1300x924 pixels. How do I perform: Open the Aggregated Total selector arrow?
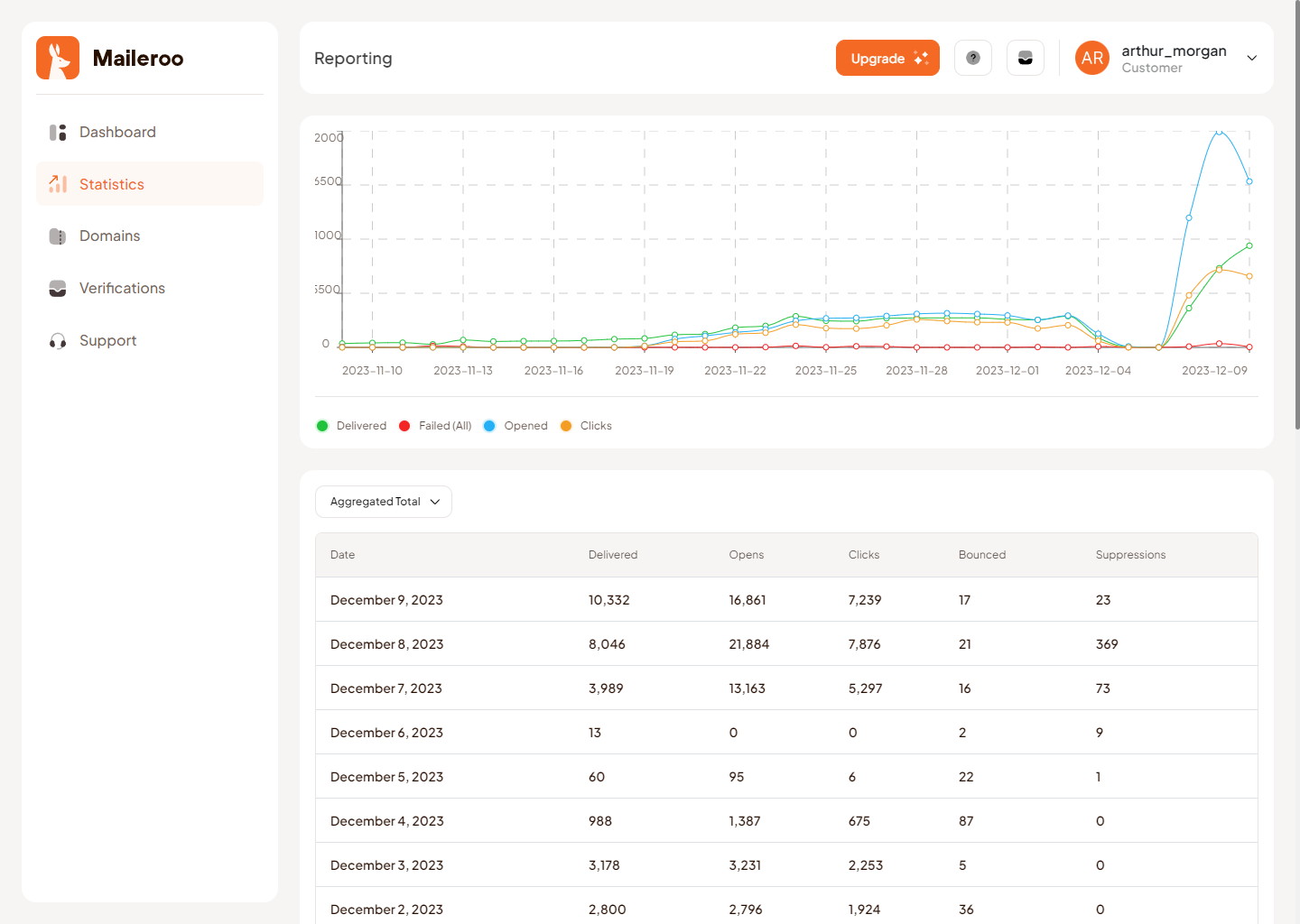[435, 502]
